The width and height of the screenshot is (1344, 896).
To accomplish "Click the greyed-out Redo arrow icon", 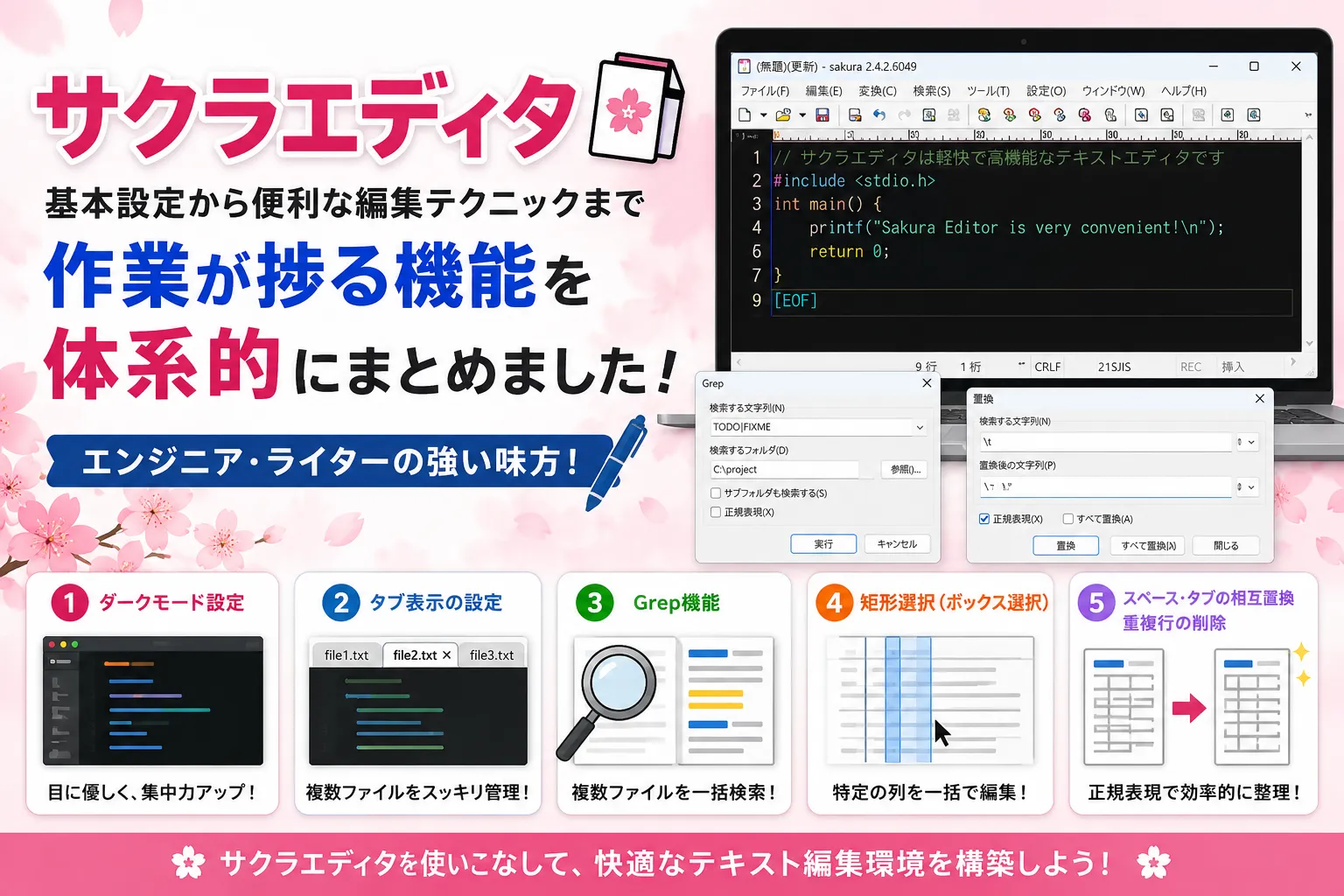I will tap(904, 115).
